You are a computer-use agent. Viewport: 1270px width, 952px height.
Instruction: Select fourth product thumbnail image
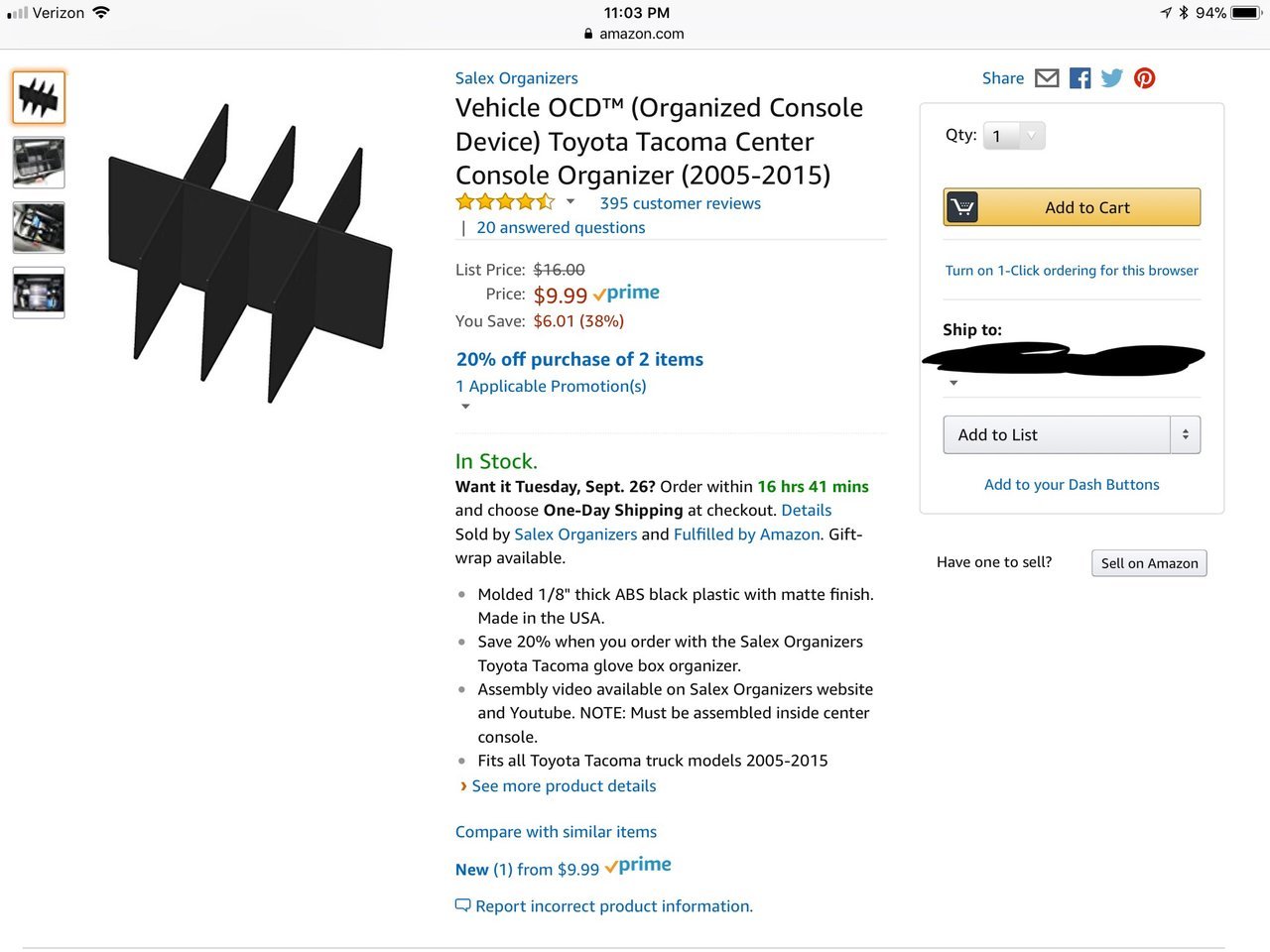pyautogui.click(x=39, y=293)
